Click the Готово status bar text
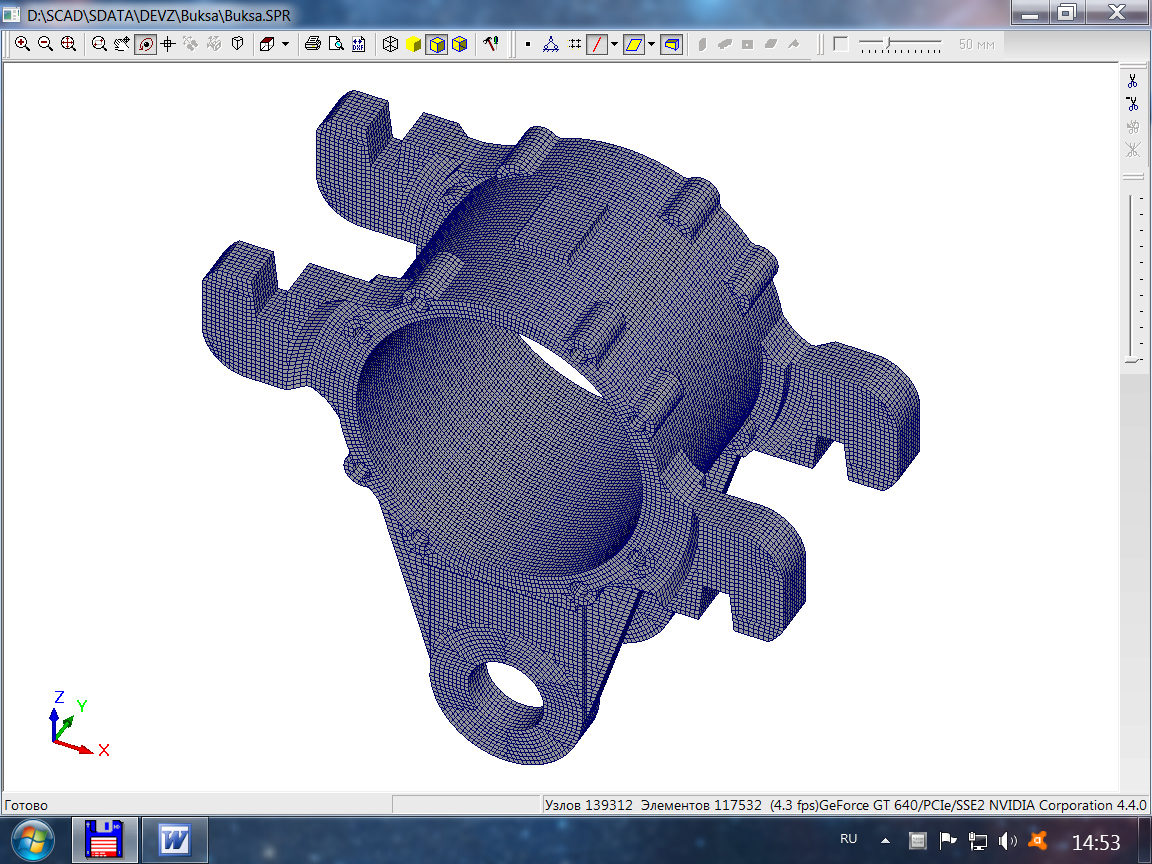This screenshot has height=864, width=1152. point(26,805)
